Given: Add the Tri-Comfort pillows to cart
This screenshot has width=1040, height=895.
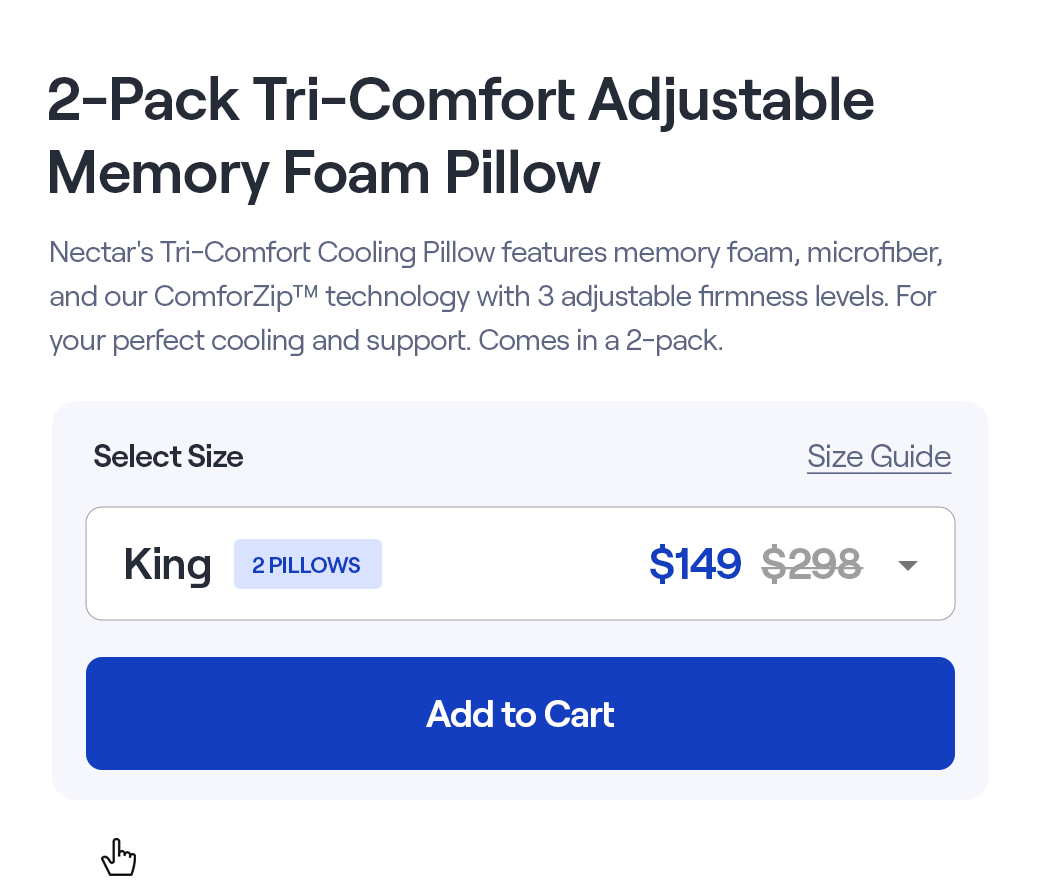Looking at the screenshot, I should tap(520, 713).
